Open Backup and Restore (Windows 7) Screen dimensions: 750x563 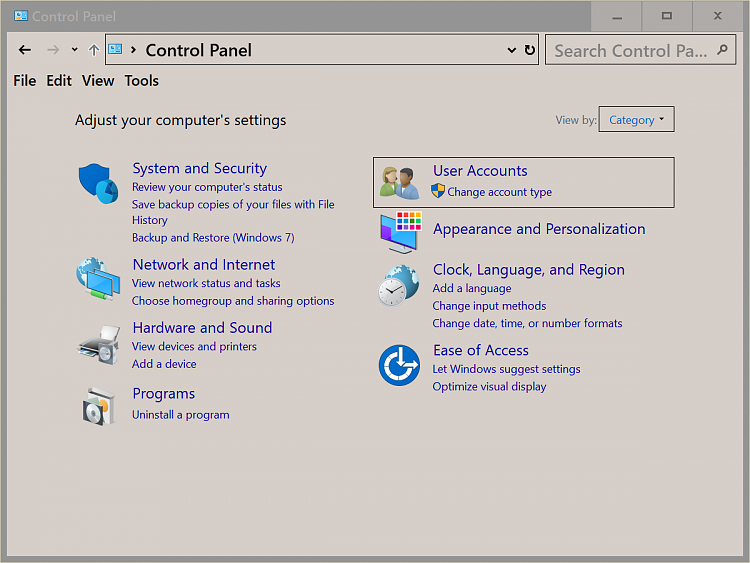click(213, 238)
